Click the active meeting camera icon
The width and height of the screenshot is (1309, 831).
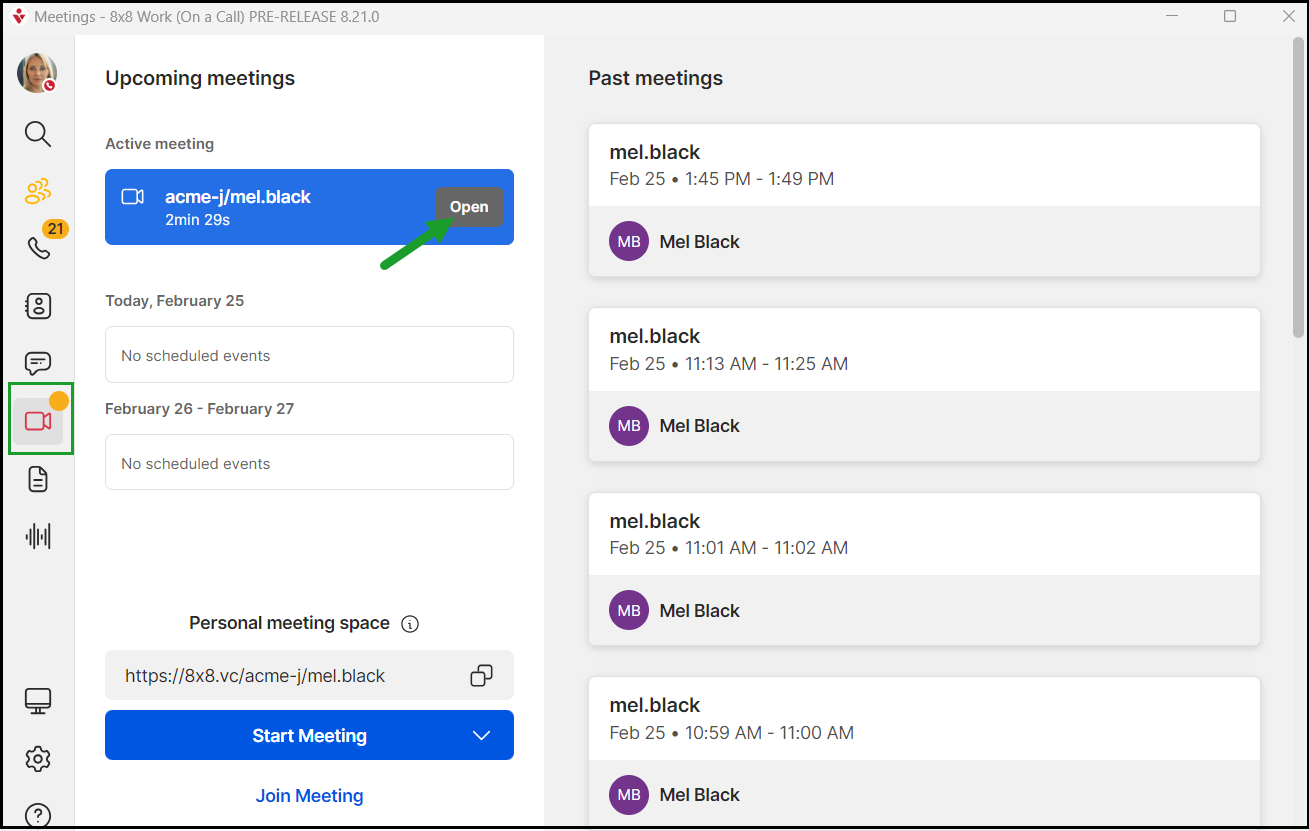(x=133, y=197)
